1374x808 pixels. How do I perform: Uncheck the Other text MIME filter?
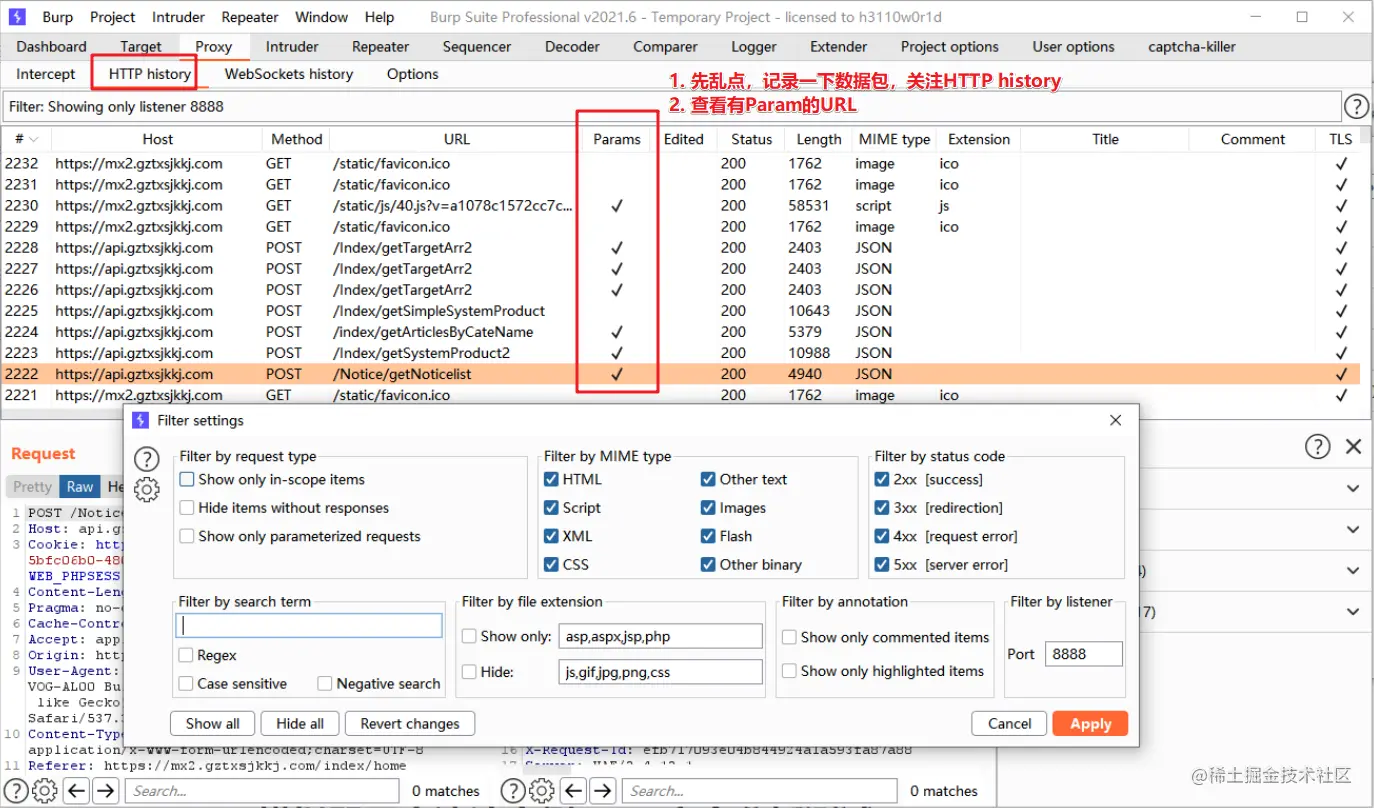708,479
